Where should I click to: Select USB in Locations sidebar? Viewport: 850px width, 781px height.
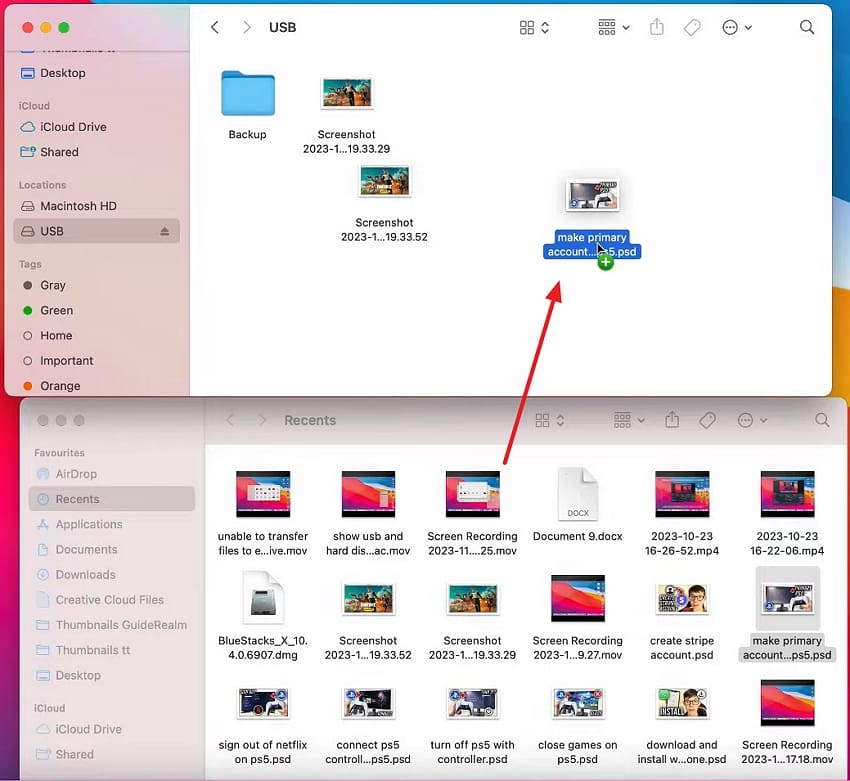(x=96, y=231)
